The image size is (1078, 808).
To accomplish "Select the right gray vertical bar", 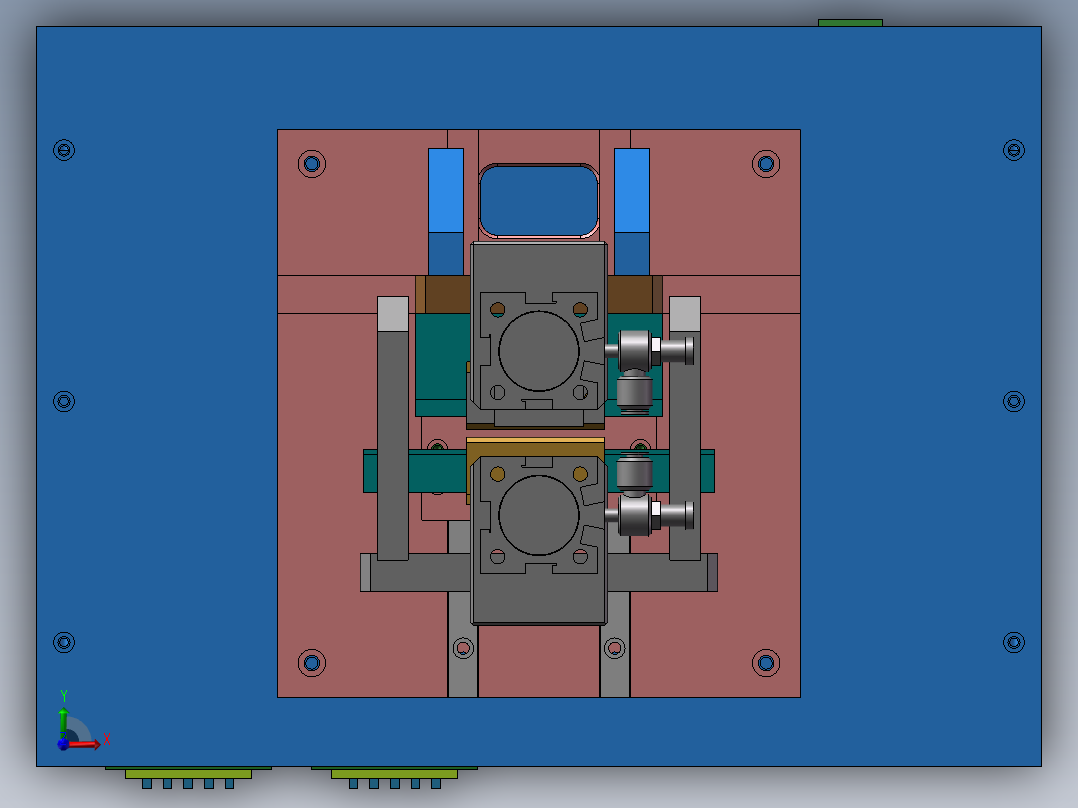I will (x=685, y=428).
